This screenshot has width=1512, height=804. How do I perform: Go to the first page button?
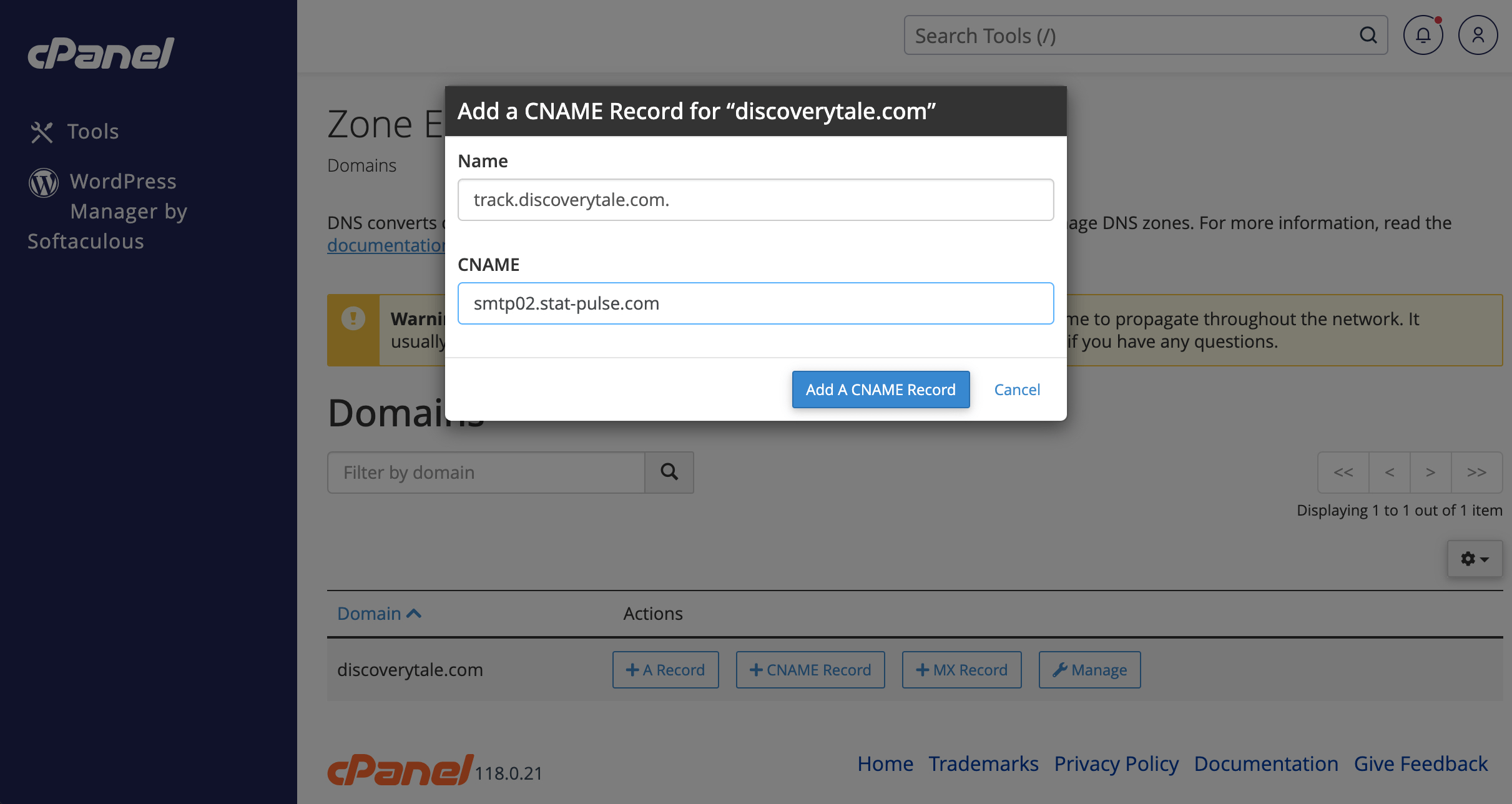[x=1343, y=473]
